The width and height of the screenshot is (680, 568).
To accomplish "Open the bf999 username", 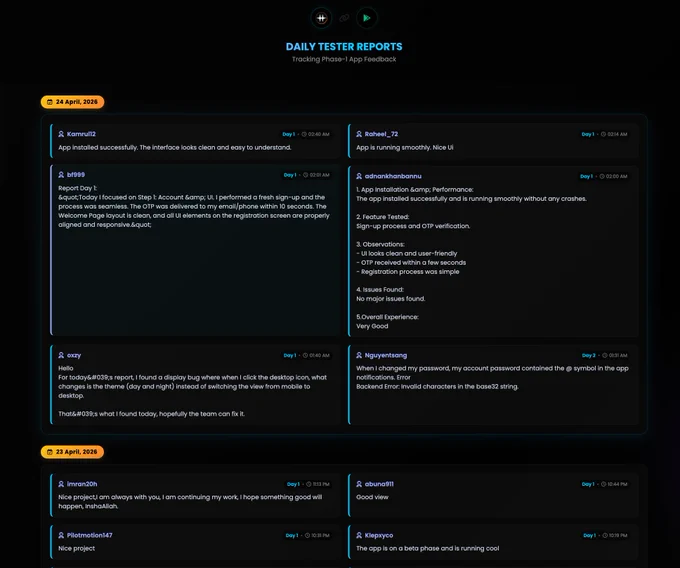I will (x=76, y=175).
